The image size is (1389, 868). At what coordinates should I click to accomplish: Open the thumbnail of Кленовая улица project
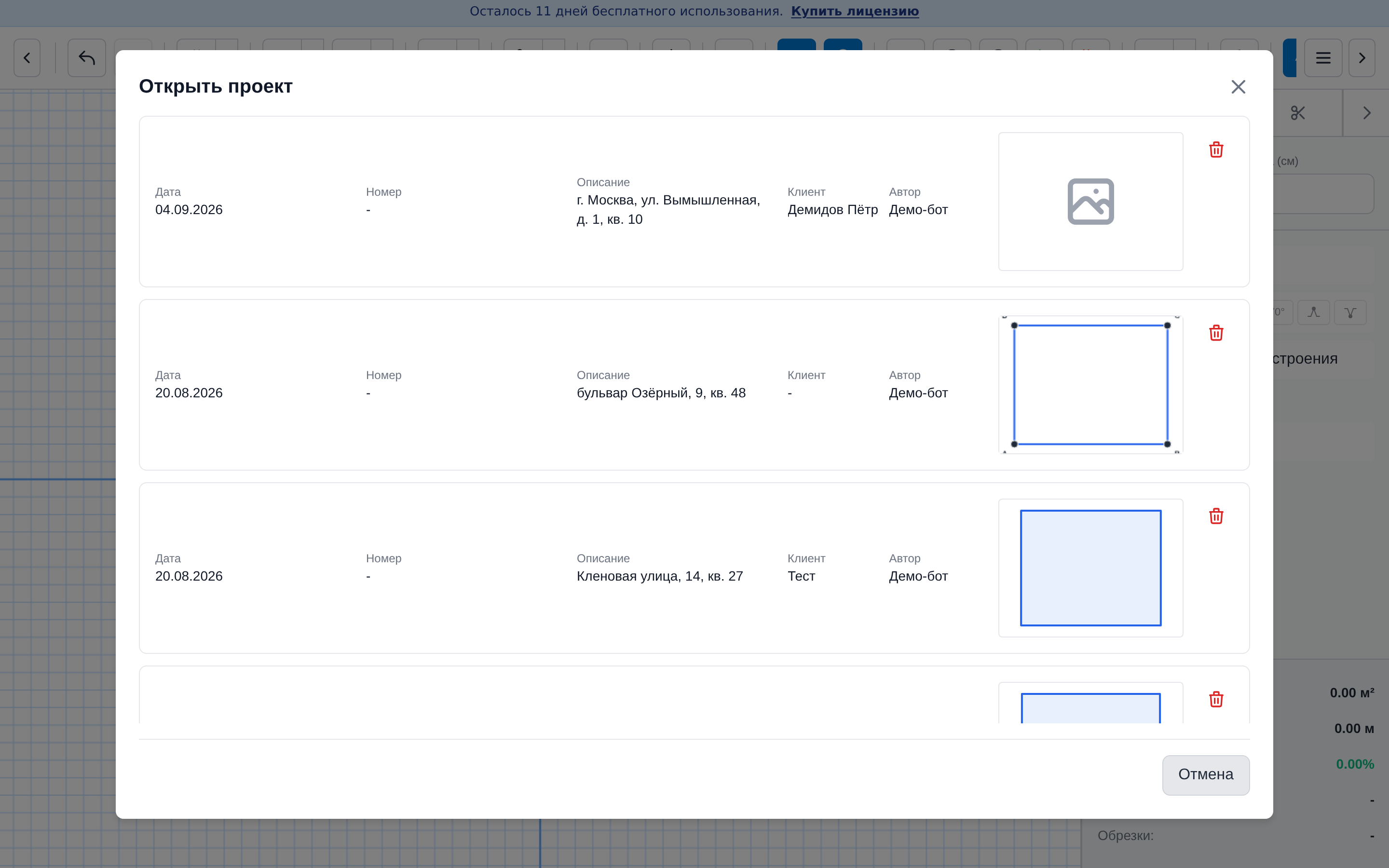click(x=1090, y=568)
